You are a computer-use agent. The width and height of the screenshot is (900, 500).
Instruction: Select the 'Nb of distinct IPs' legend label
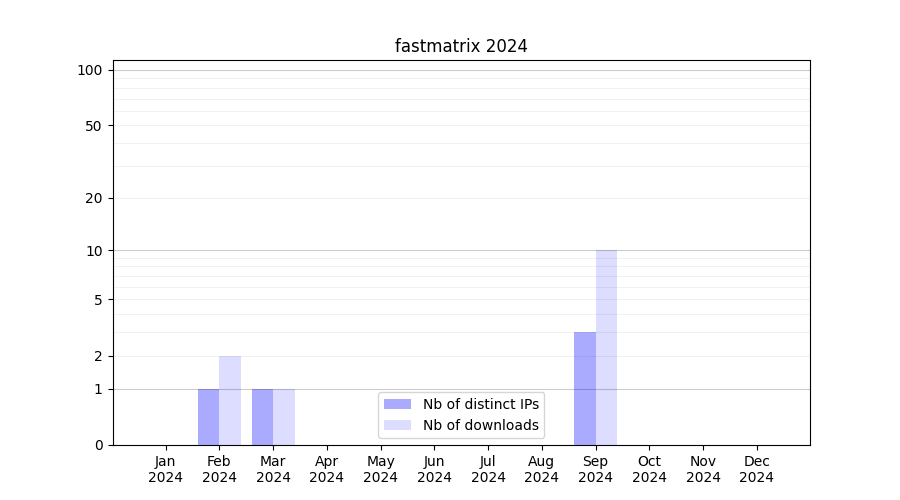[480, 404]
